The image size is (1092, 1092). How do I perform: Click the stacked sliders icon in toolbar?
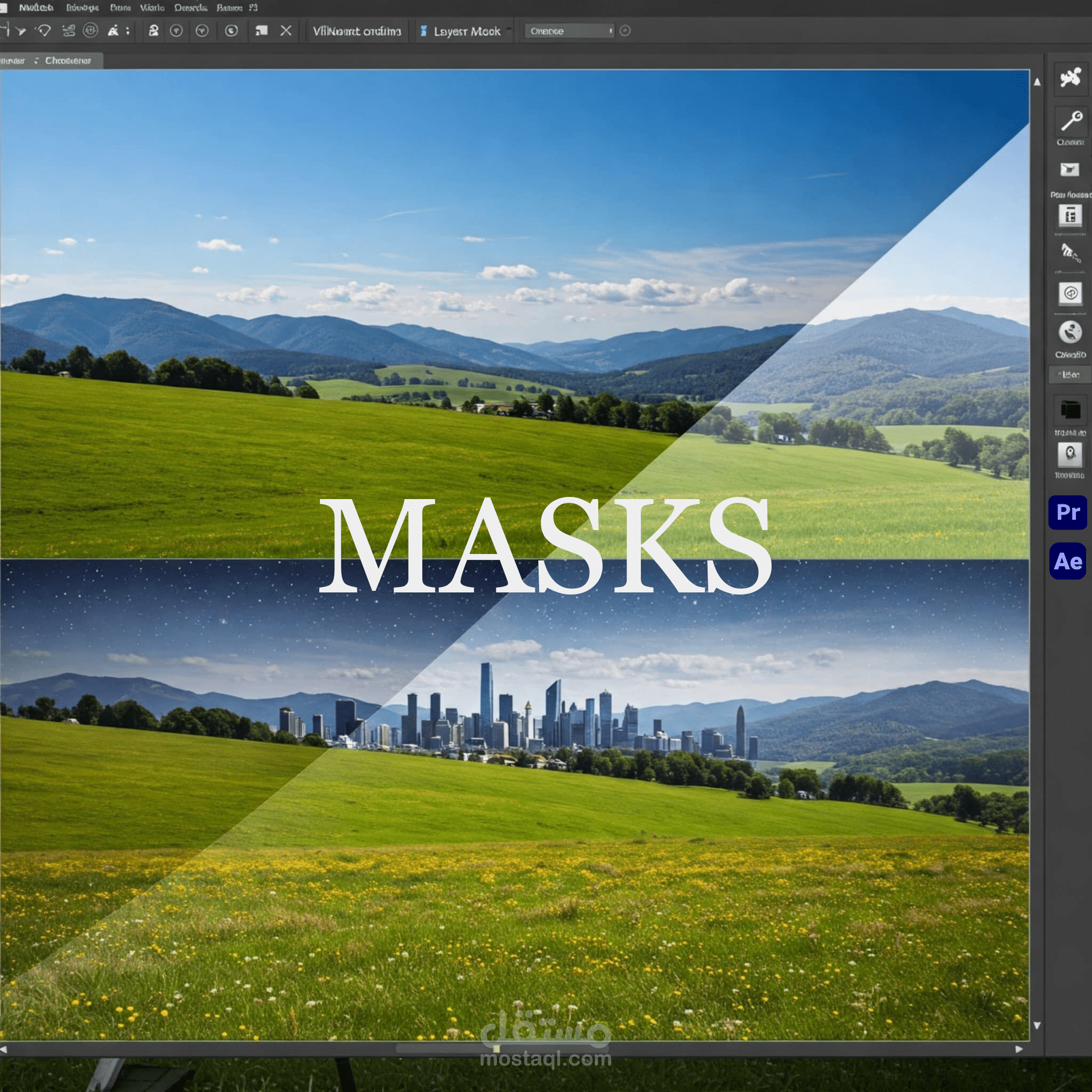point(68,30)
